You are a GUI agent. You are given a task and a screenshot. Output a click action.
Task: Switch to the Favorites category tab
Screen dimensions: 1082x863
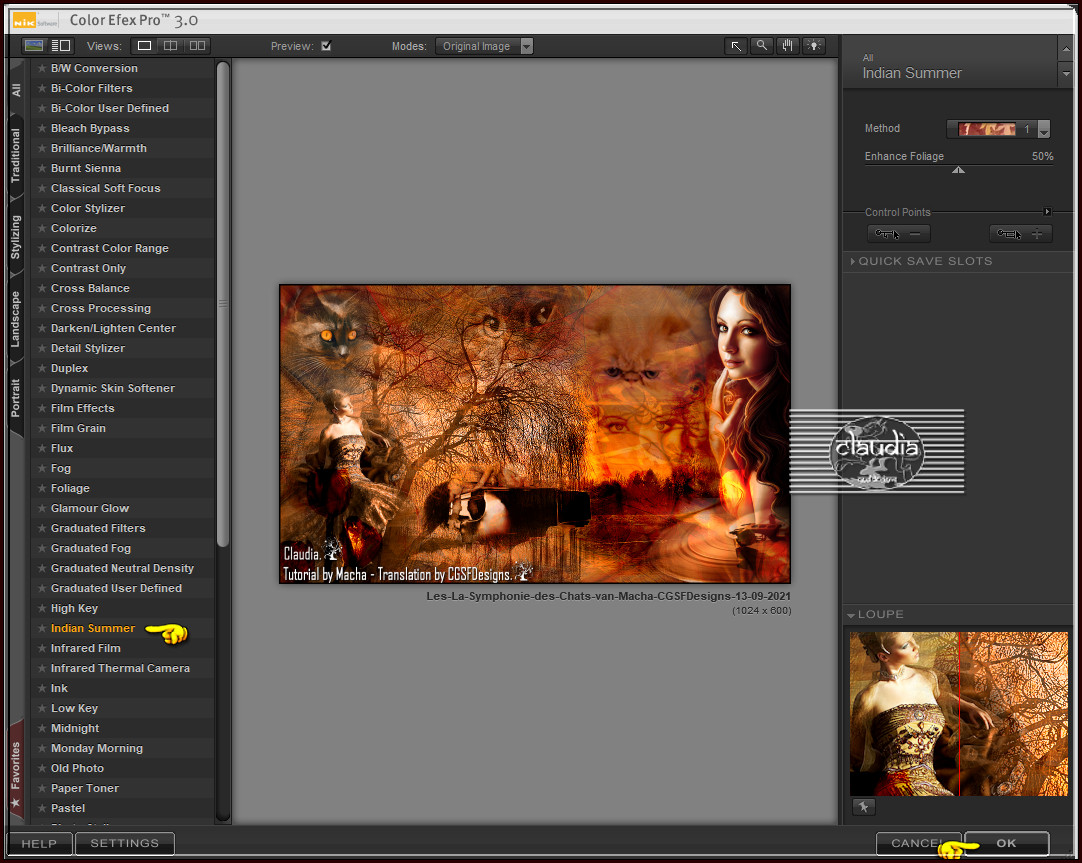tap(16, 772)
